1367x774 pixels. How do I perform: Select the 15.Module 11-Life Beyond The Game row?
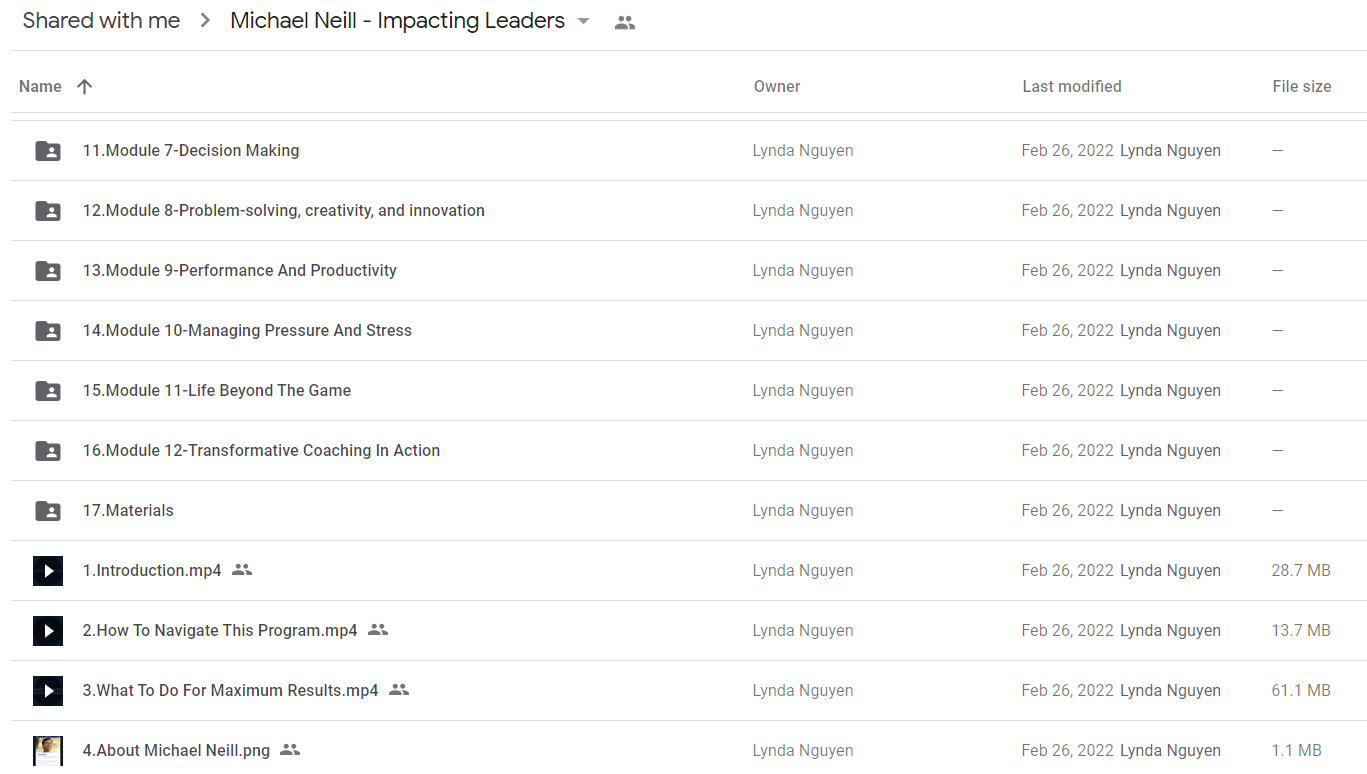(x=689, y=391)
